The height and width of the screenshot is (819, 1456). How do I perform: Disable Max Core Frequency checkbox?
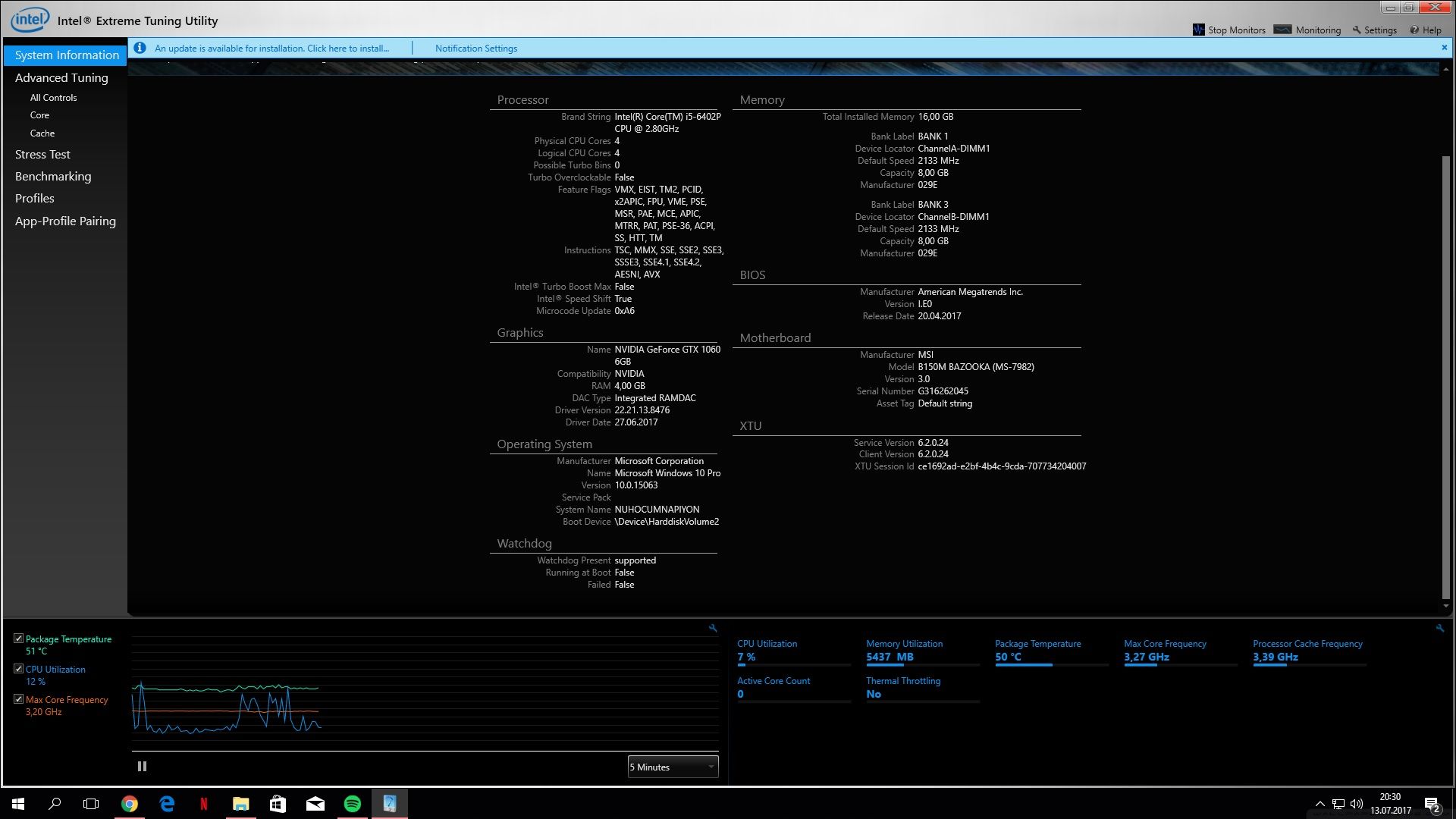18,699
